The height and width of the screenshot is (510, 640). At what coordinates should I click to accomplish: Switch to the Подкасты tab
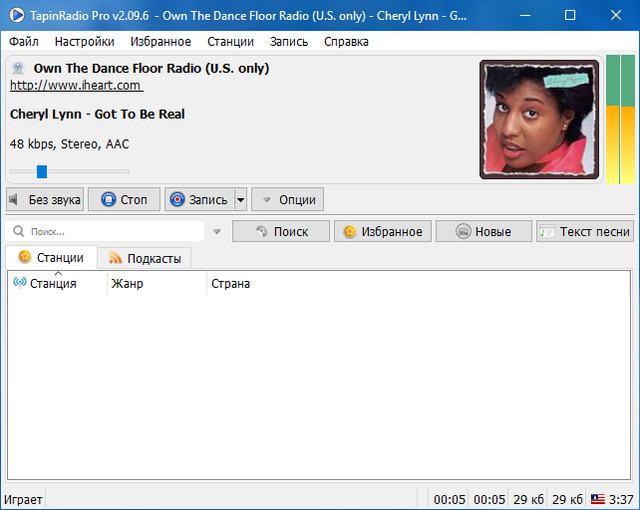(x=144, y=258)
